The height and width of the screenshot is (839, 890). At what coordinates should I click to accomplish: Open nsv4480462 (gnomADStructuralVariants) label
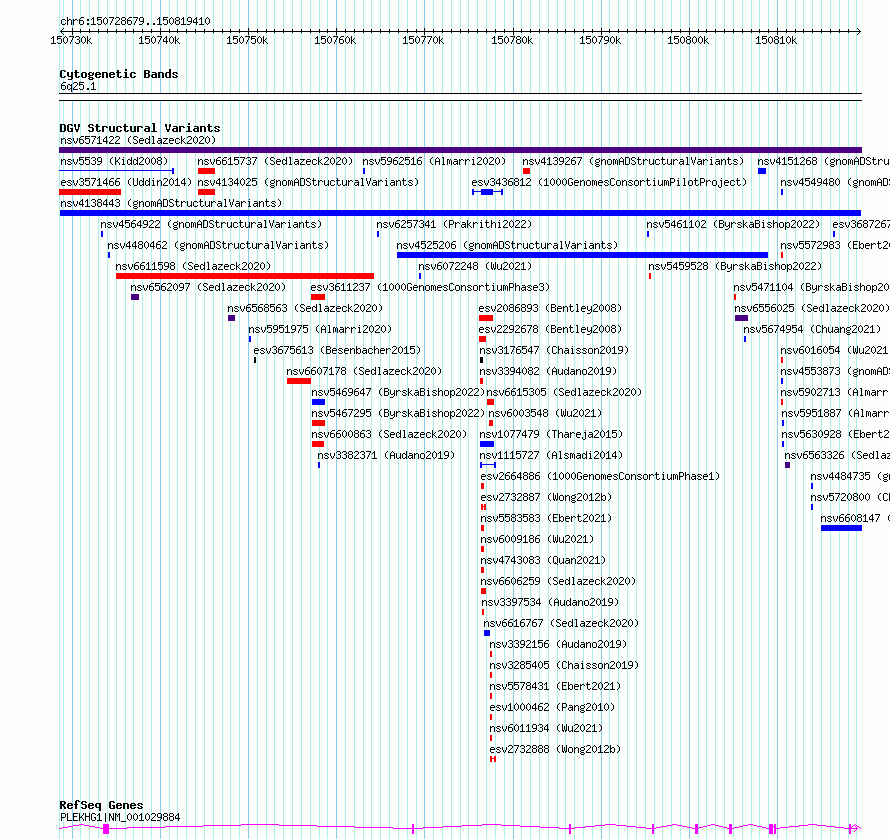click(219, 245)
